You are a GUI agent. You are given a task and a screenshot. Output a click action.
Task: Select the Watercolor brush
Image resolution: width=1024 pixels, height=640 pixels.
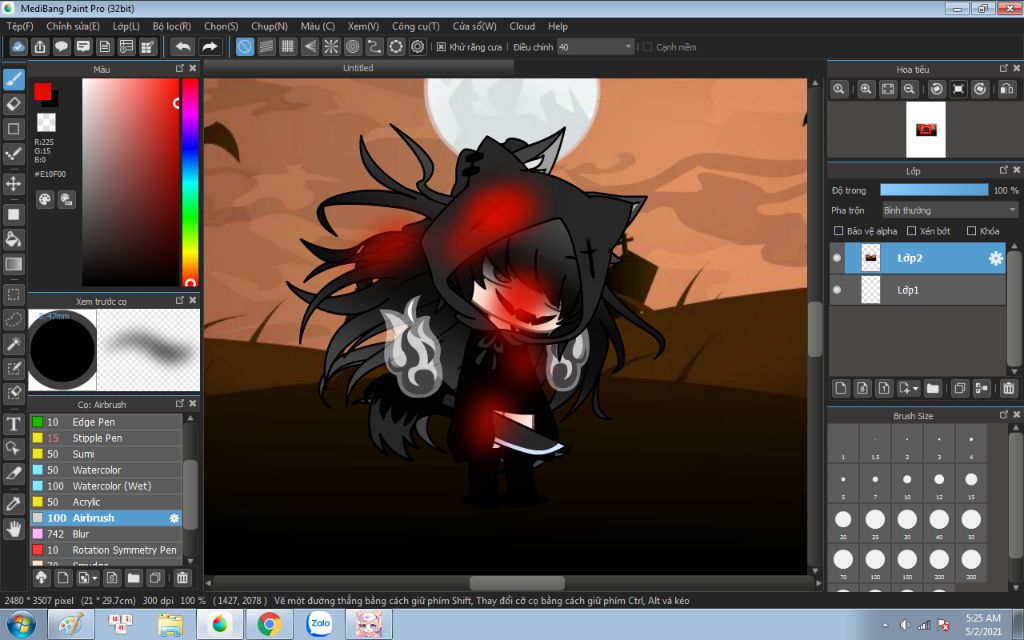pyautogui.click(x=106, y=470)
